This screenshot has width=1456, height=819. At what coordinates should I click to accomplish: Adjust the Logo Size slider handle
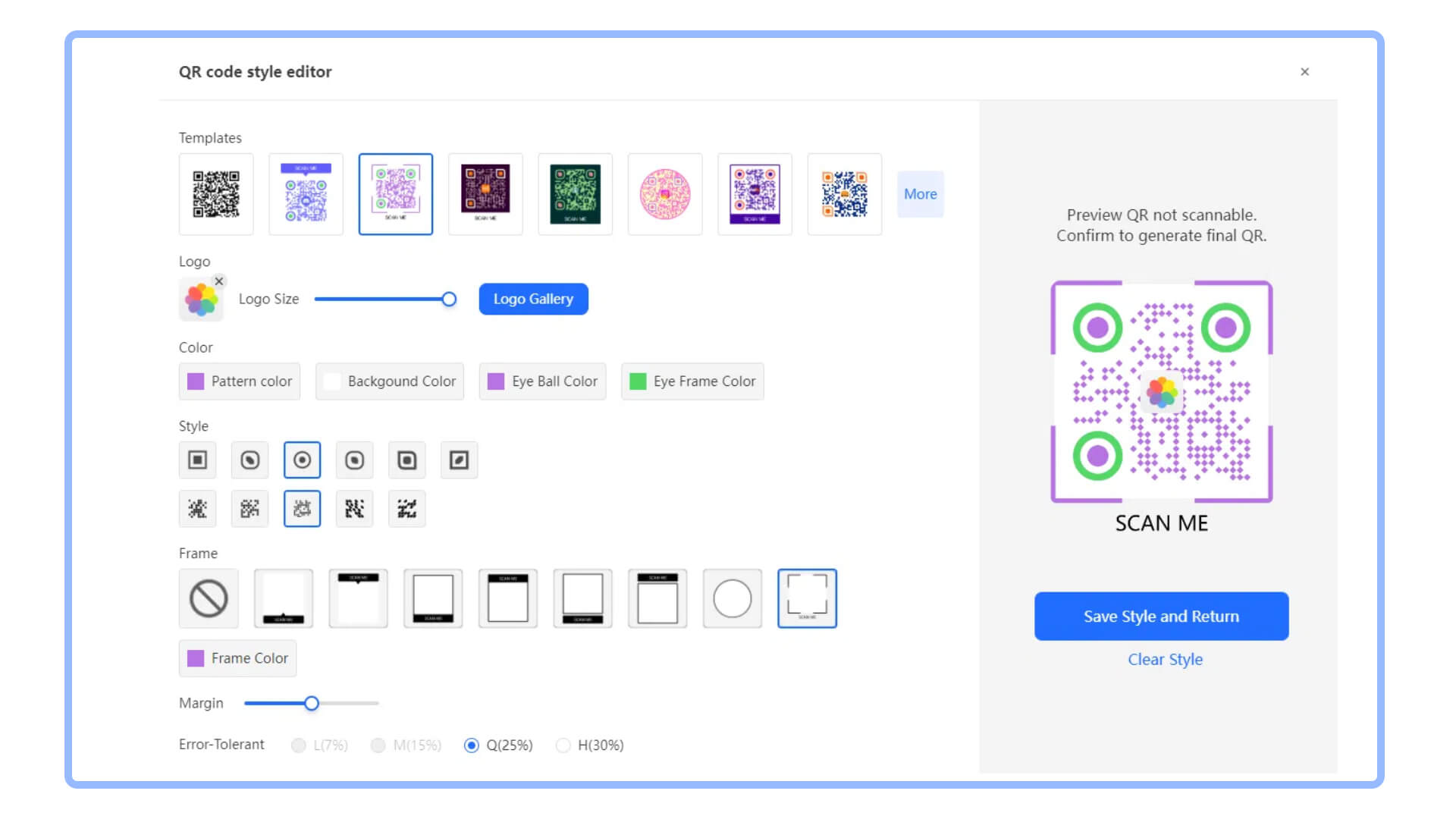coord(449,299)
